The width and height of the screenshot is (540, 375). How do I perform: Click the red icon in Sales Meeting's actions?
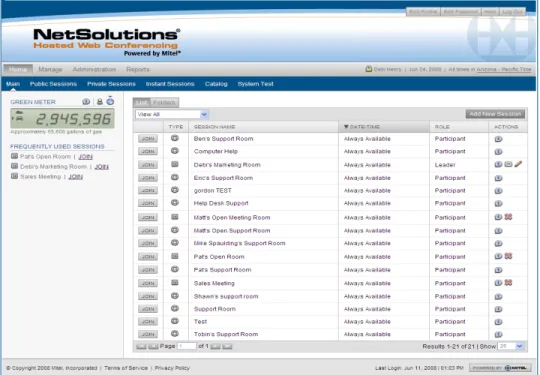pyautogui.click(x=508, y=283)
